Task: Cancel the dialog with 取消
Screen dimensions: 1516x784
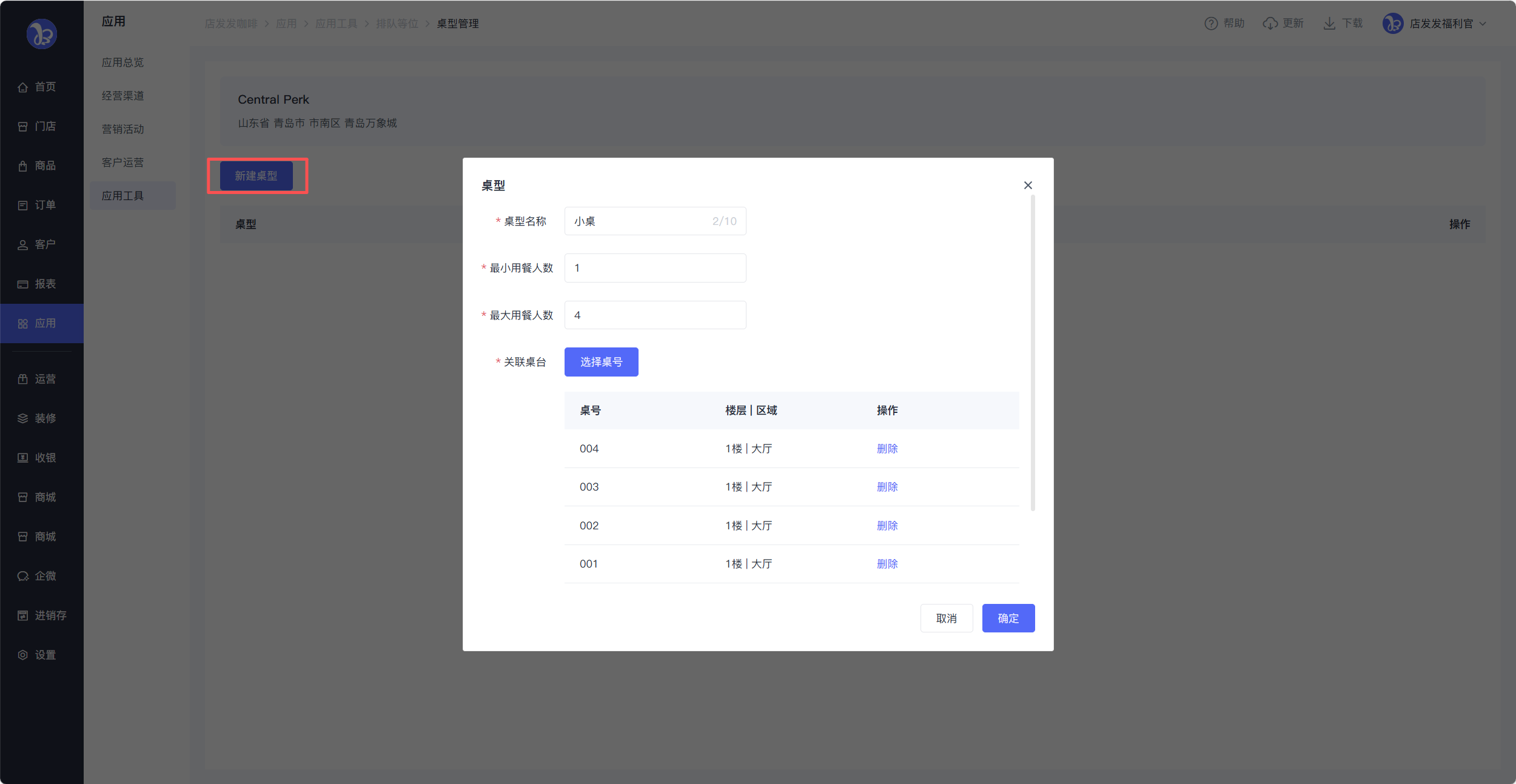Action: 946,618
